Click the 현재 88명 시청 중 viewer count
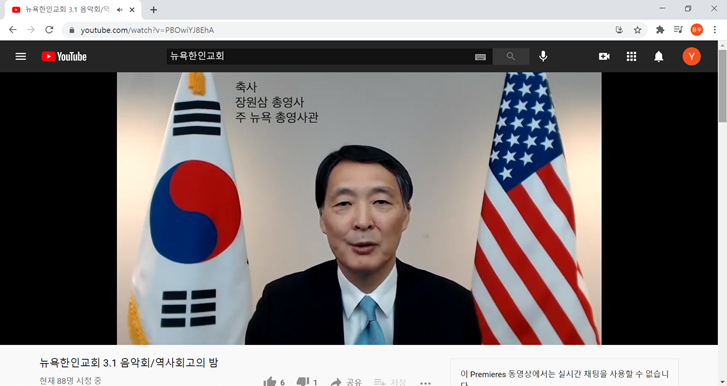The image size is (727, 386). point(70,381)
